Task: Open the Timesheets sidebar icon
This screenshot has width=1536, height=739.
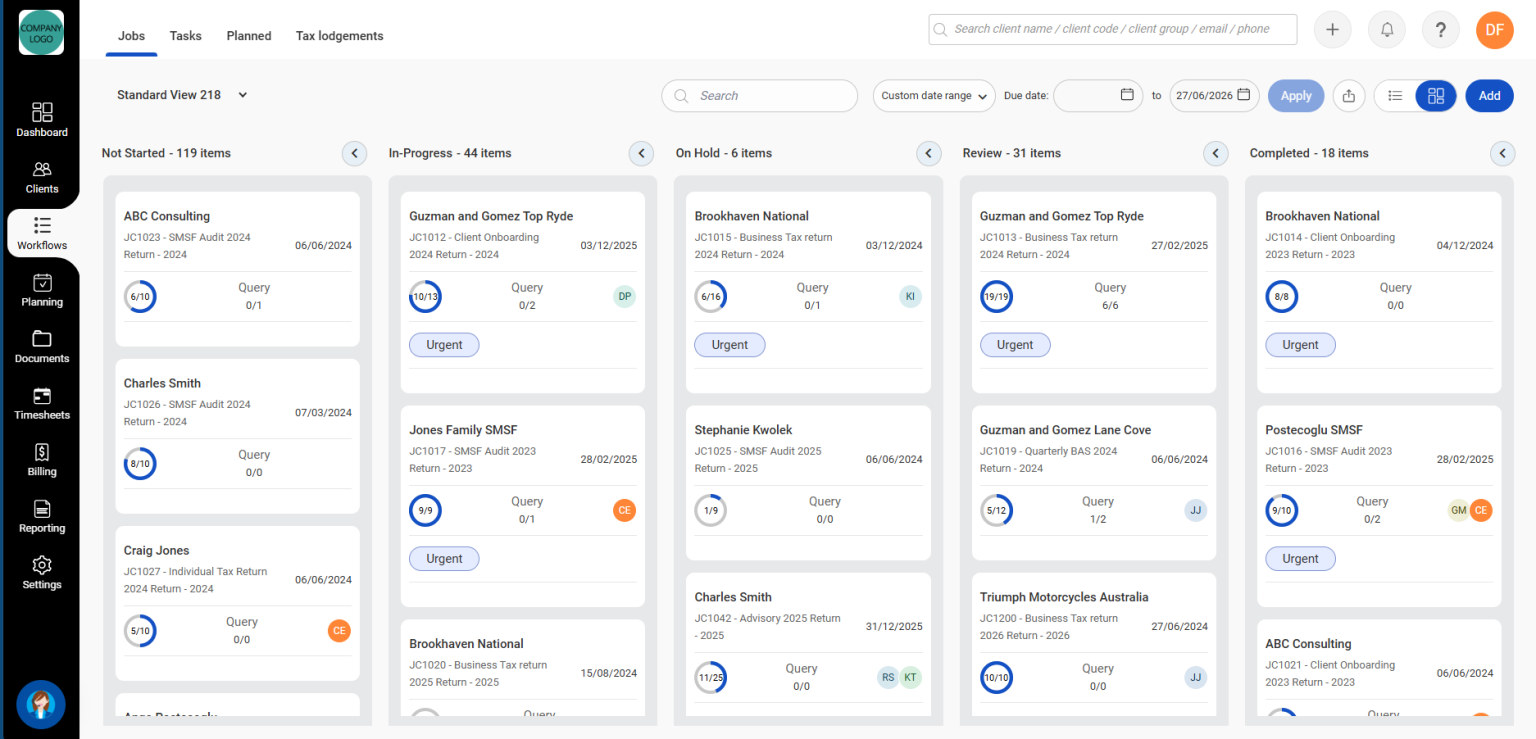Action: tap(42, 403)
